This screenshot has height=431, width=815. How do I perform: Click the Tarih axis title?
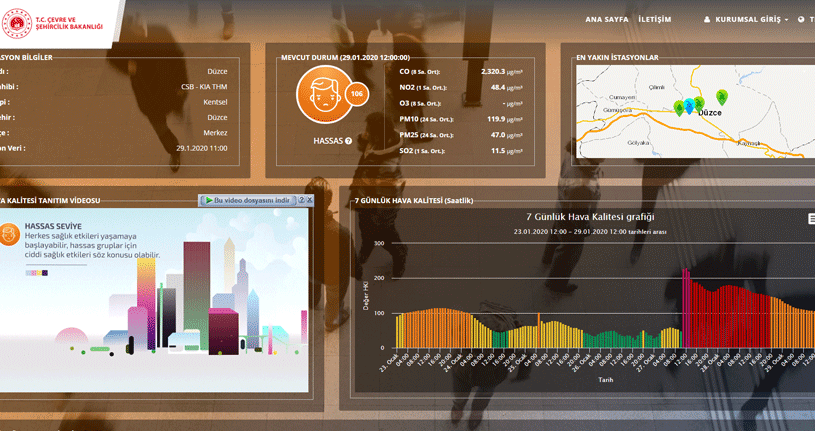(605, 380)
